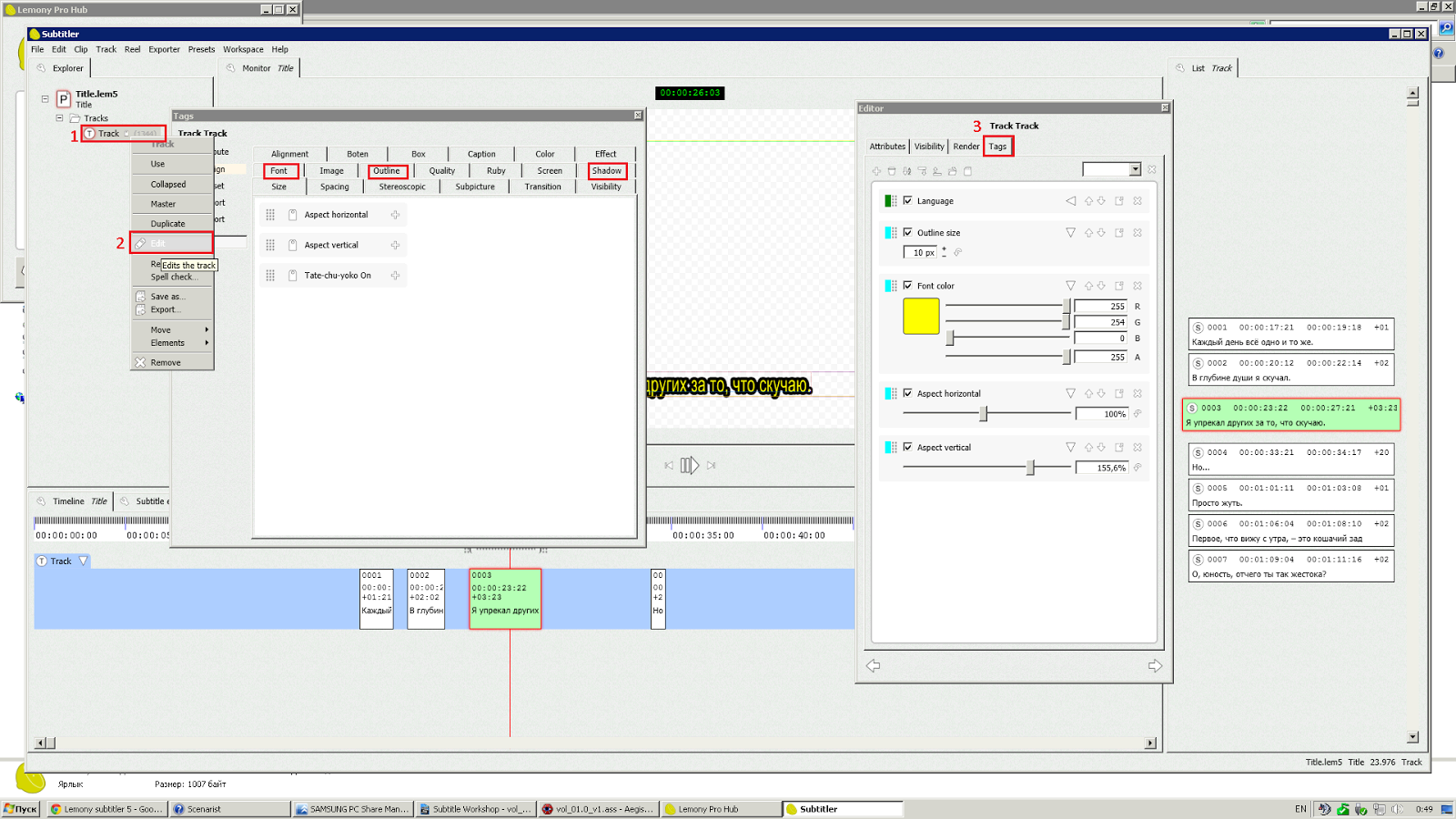Open the dropdown in the Editor toolbar

1135,169
